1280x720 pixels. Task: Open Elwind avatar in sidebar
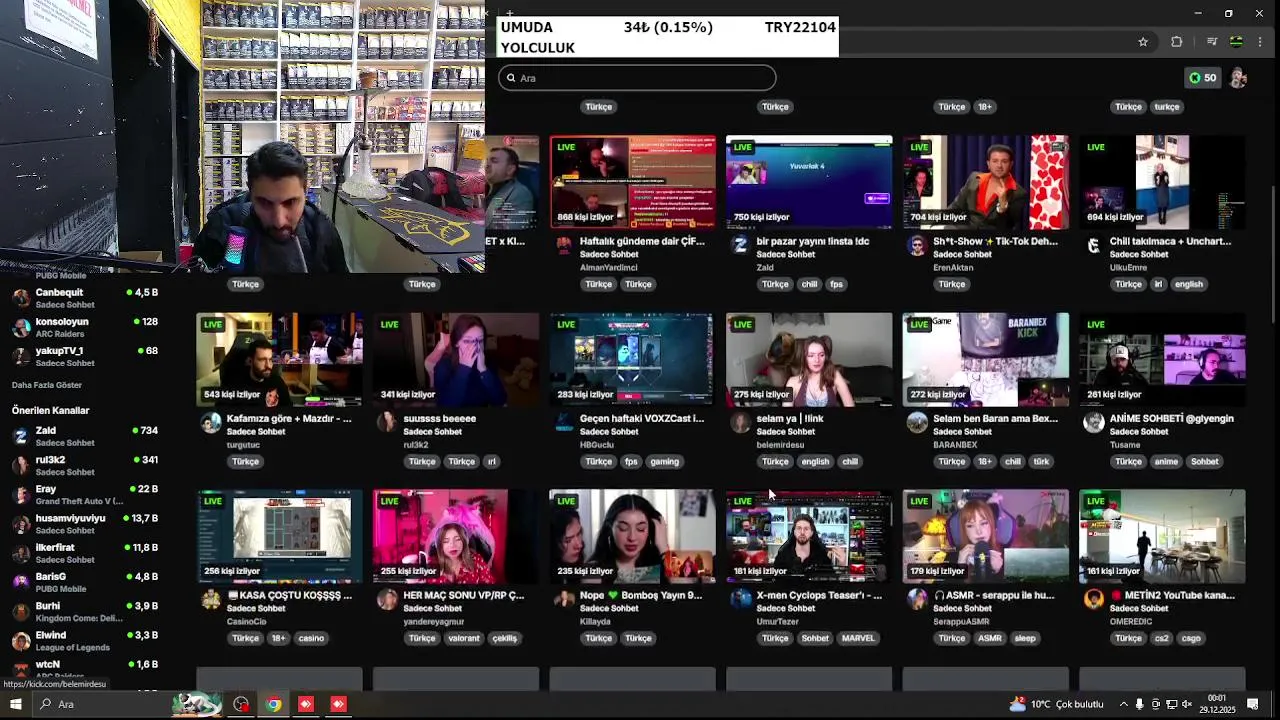point(21,640)
